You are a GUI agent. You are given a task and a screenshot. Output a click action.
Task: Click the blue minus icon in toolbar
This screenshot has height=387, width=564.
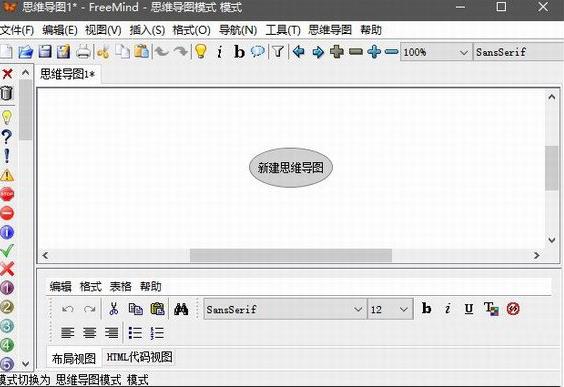pyautogui.click(x=391, y=52)
